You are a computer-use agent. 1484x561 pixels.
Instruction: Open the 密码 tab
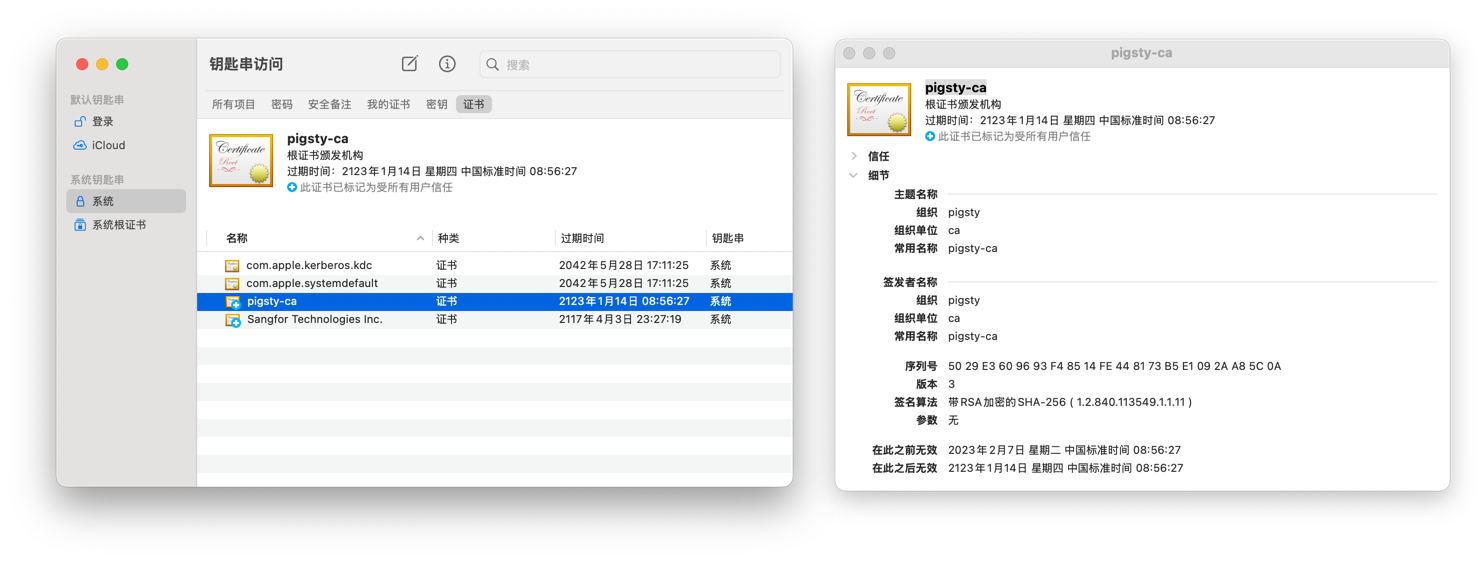click(282, 105)
